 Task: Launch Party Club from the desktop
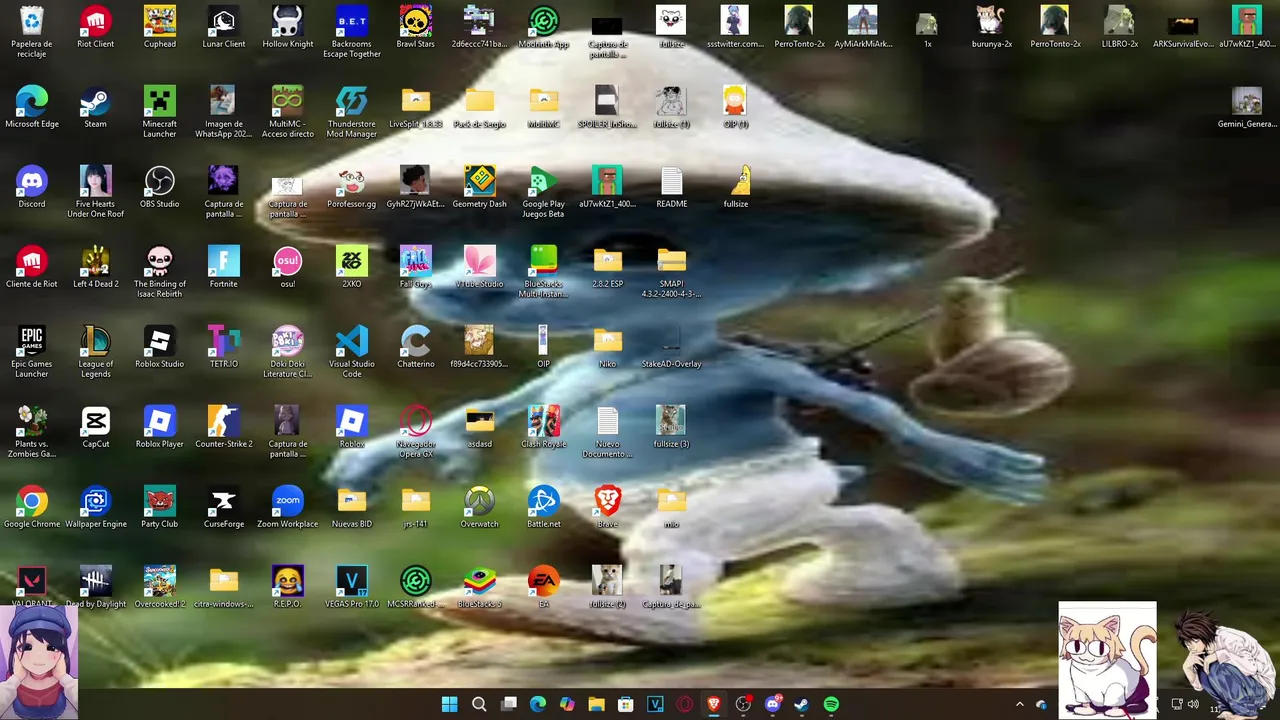tap(159, 507)
